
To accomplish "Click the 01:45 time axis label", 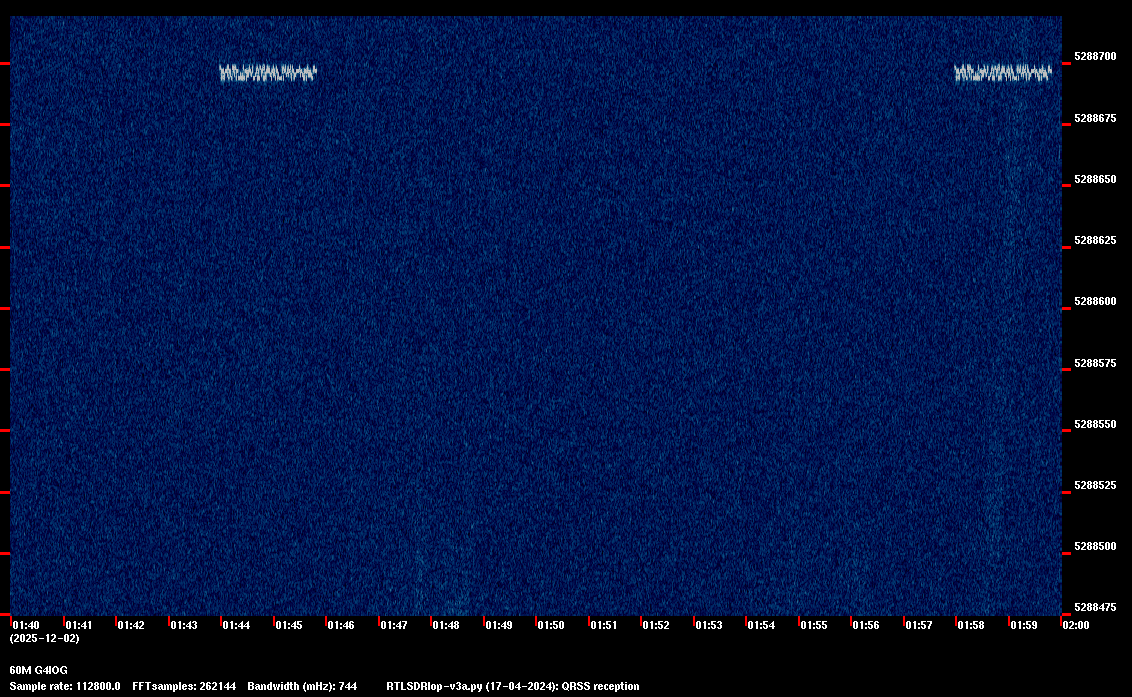I will tap(289, 625).
